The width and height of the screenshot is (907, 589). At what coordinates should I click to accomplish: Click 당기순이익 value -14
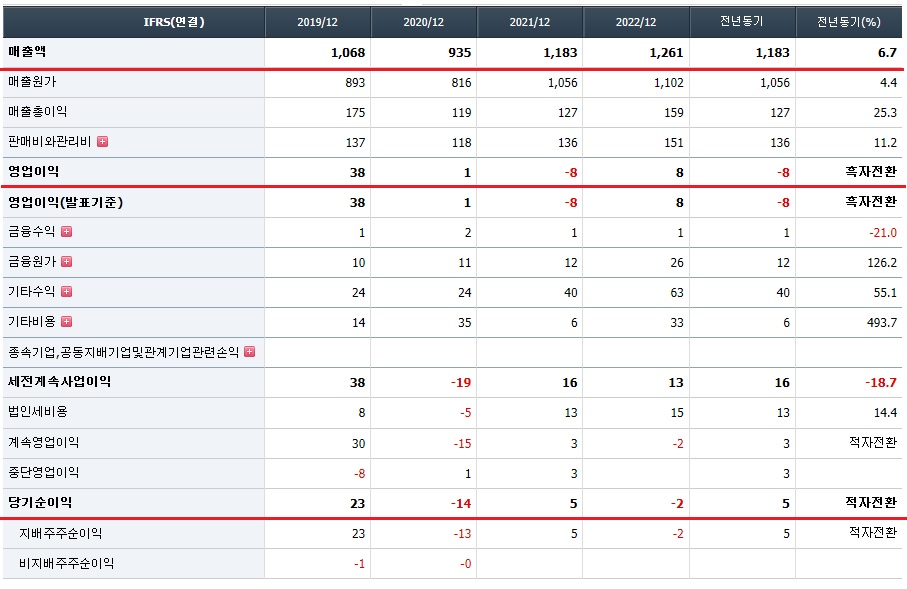point(461,503)
